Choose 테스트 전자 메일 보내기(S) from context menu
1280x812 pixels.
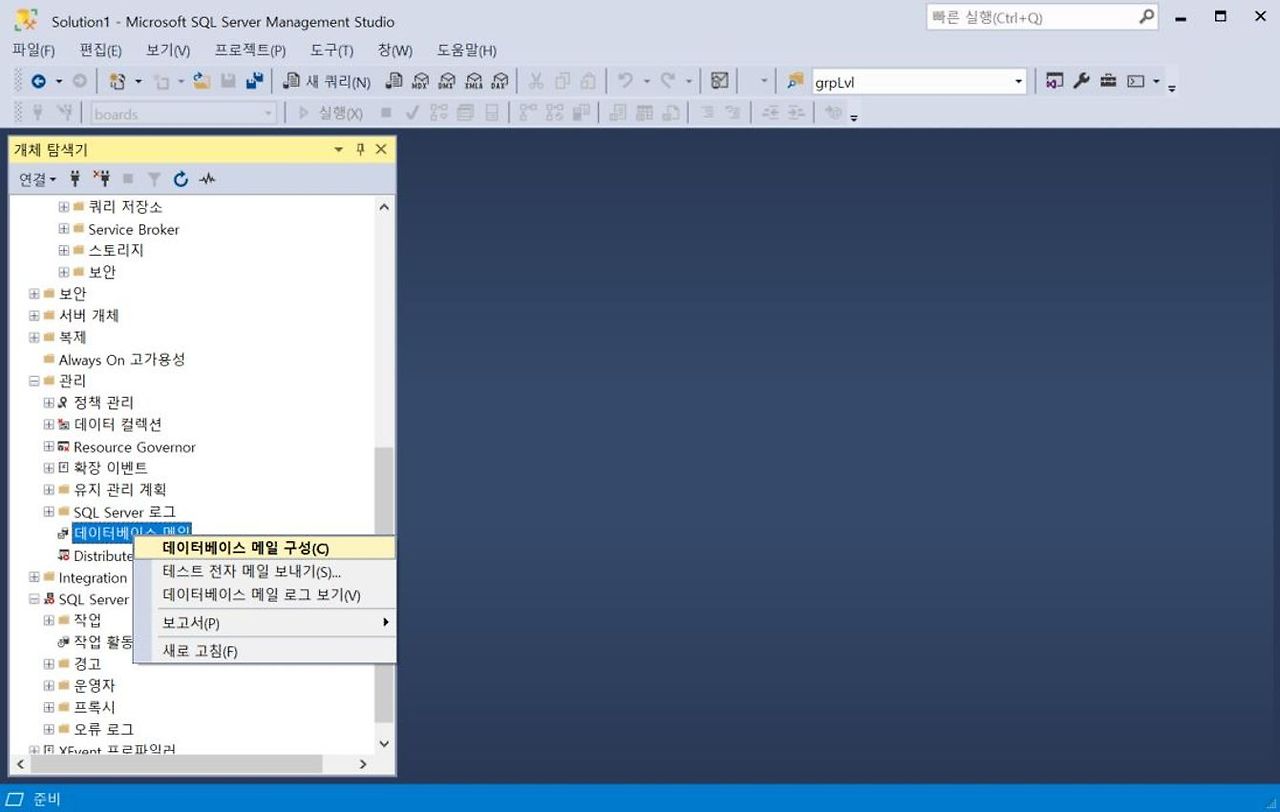(x=265, y=572)
